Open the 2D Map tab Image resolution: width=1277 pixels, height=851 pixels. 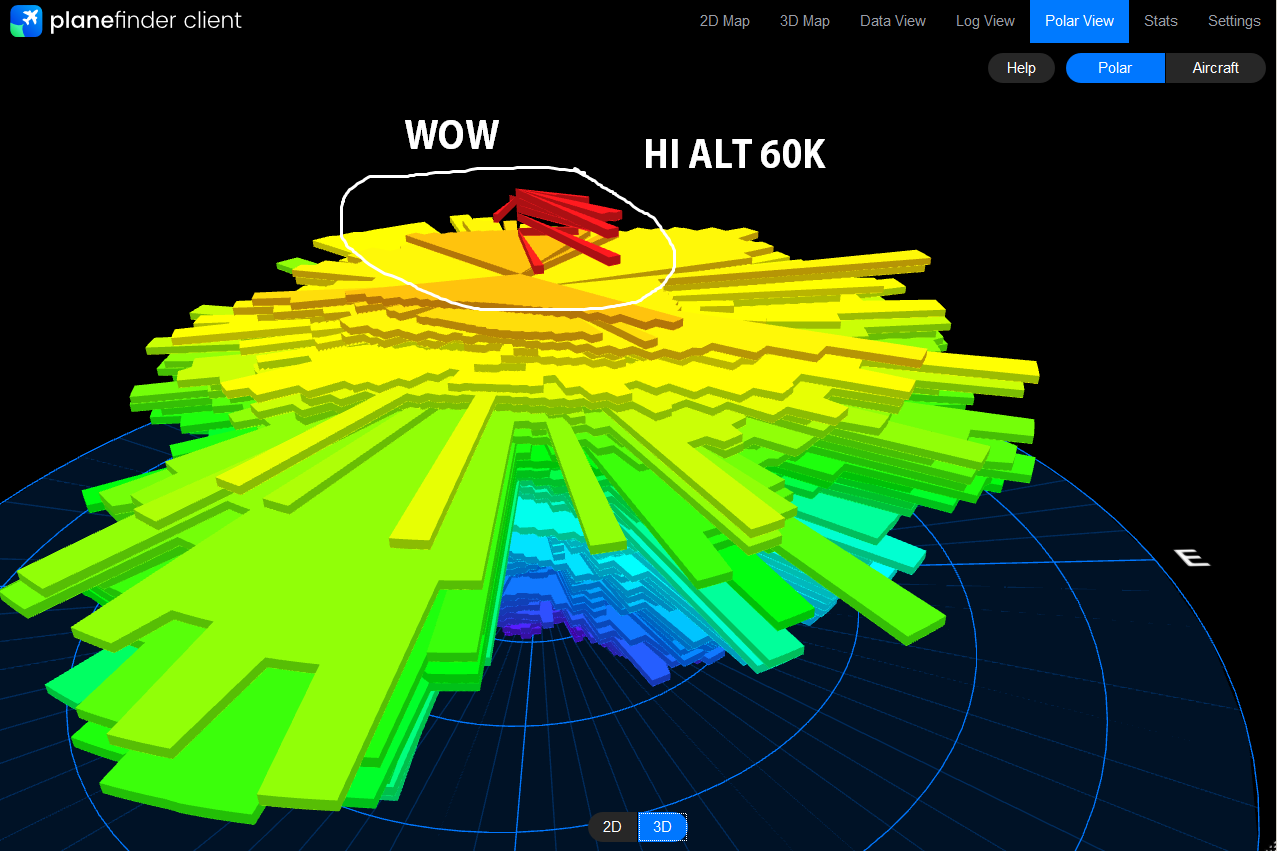tap(724, 21)
